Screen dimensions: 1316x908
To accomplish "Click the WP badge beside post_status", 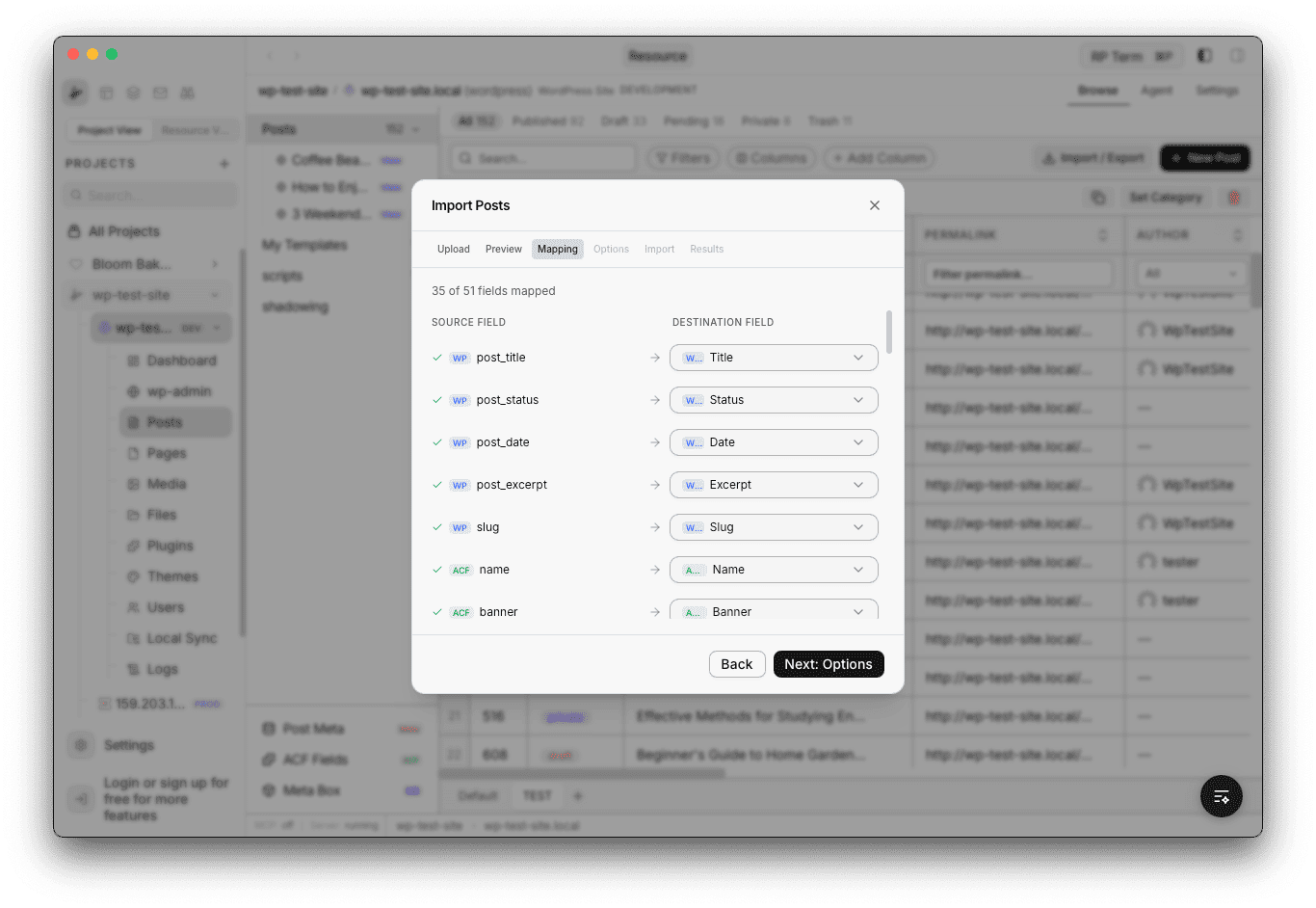I will tap(460, 401).
